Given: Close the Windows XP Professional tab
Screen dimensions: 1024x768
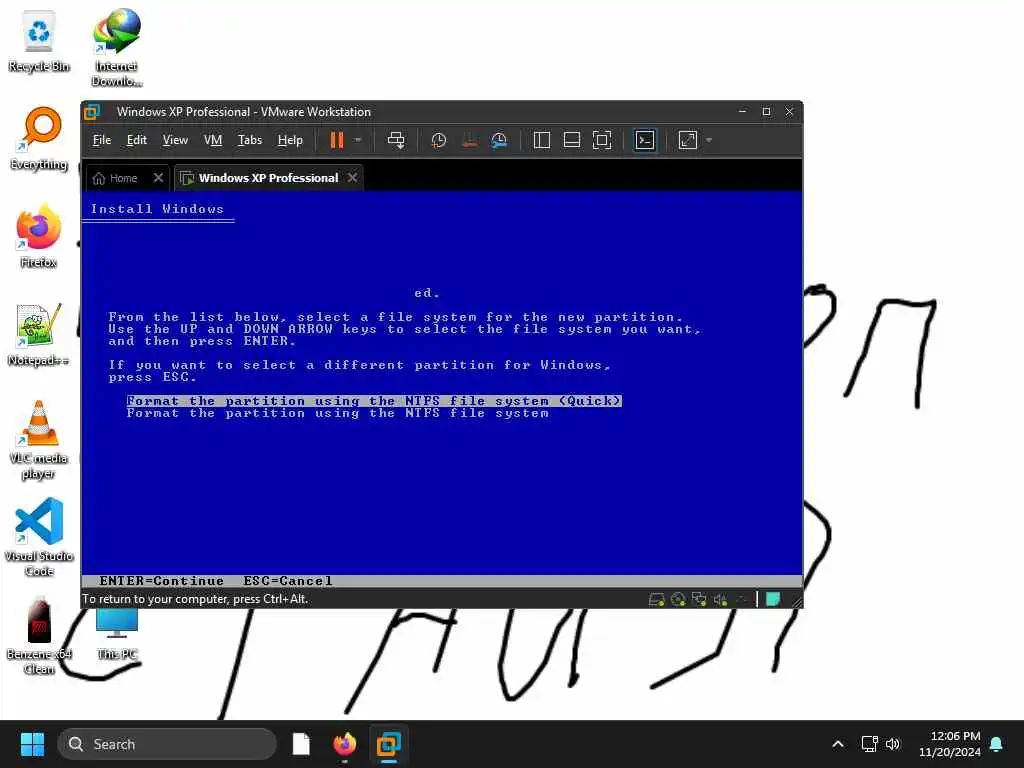Looking at the screenshot, I should tap(353, 178).
